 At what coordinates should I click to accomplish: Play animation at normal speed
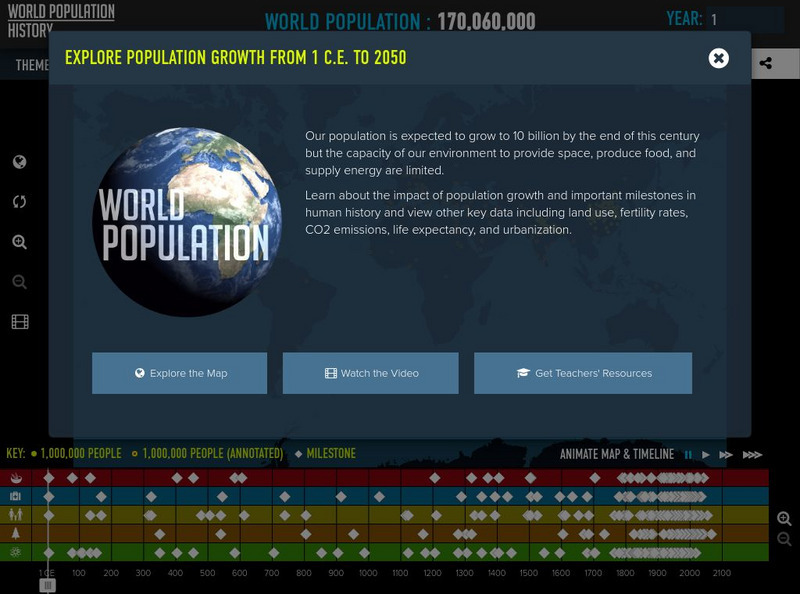[x=706, y=454]
